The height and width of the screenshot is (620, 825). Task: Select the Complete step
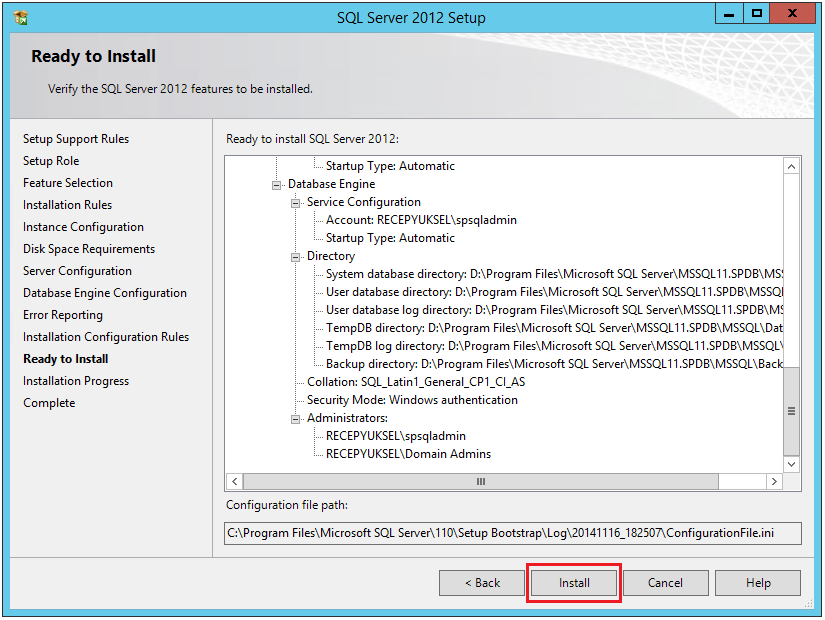pos(49,403)
